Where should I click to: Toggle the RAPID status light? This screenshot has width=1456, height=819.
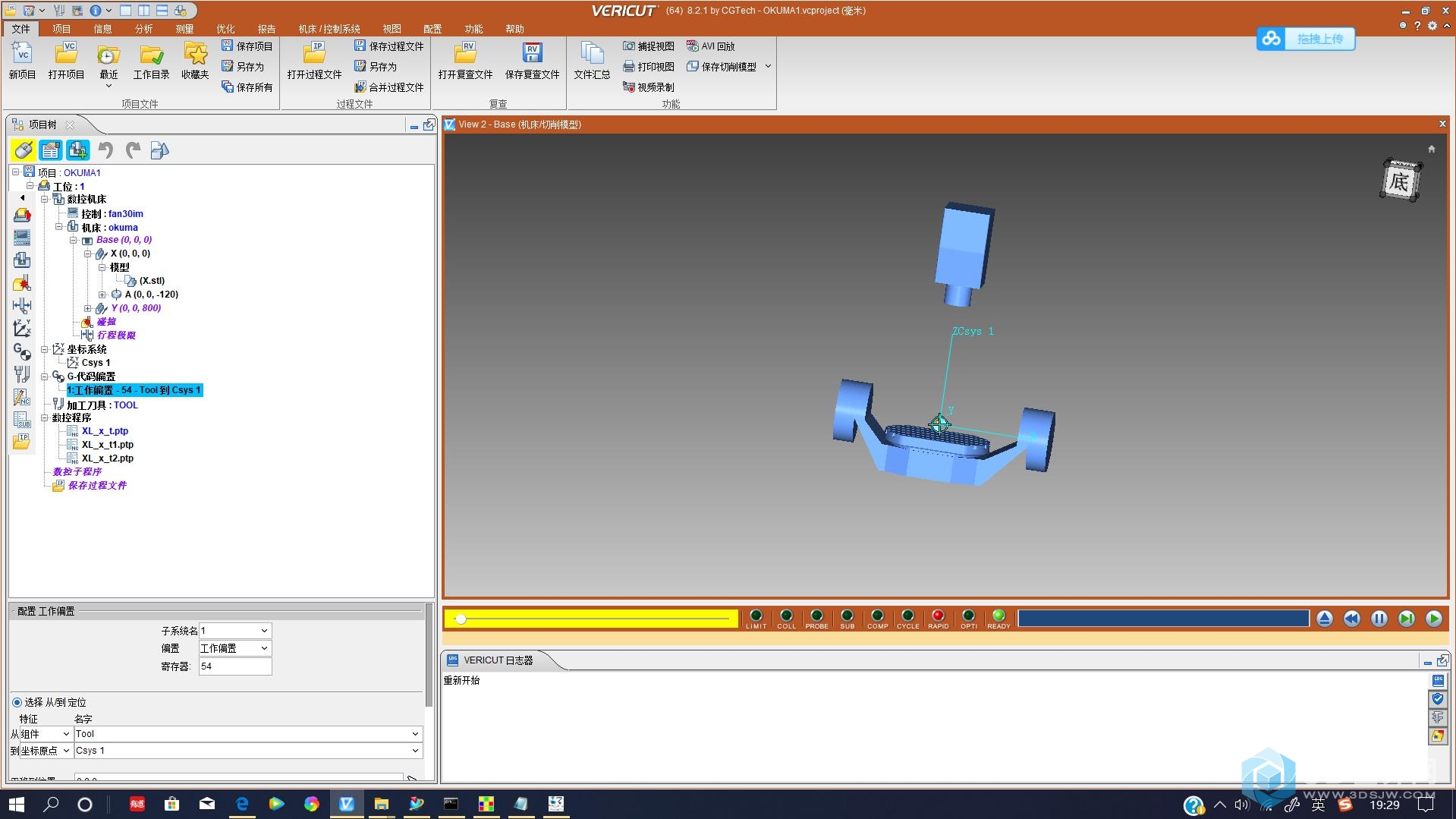pyautogui.click(x=938, y=616)
